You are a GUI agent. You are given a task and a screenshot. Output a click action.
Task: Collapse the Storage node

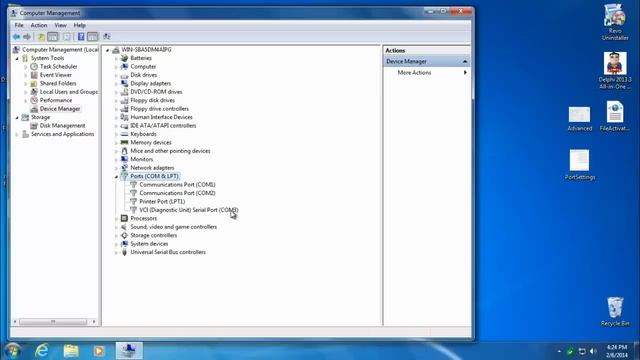(x=17, y=118)
